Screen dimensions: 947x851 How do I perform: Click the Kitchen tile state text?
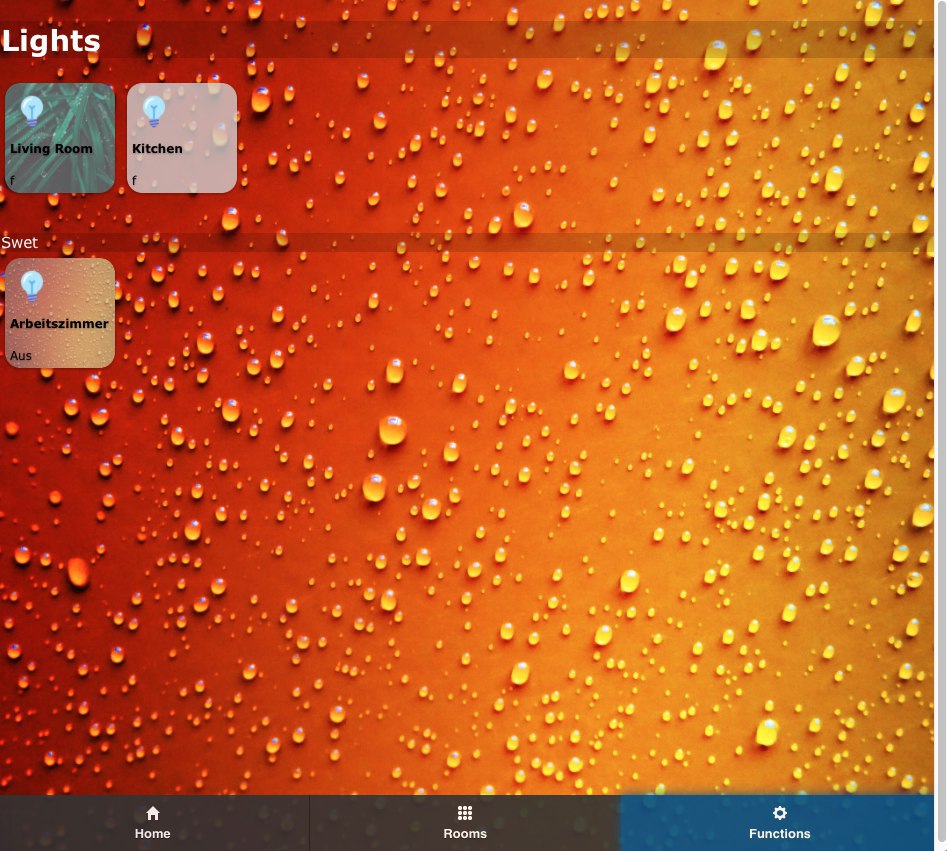(134, 180)
